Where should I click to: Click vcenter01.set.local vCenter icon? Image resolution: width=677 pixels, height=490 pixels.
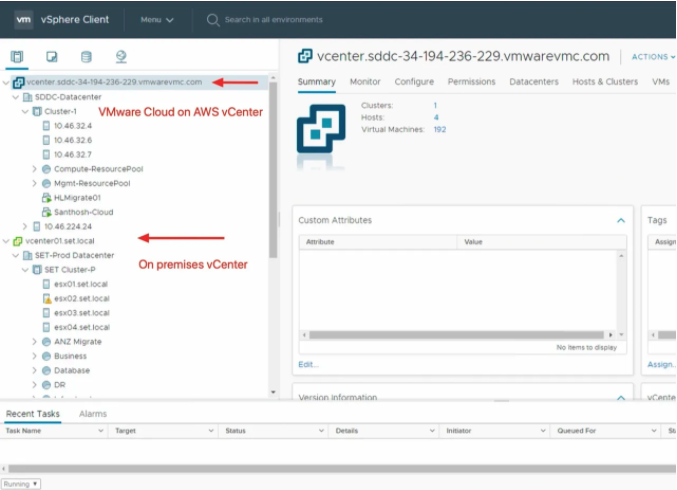[18, 241]
